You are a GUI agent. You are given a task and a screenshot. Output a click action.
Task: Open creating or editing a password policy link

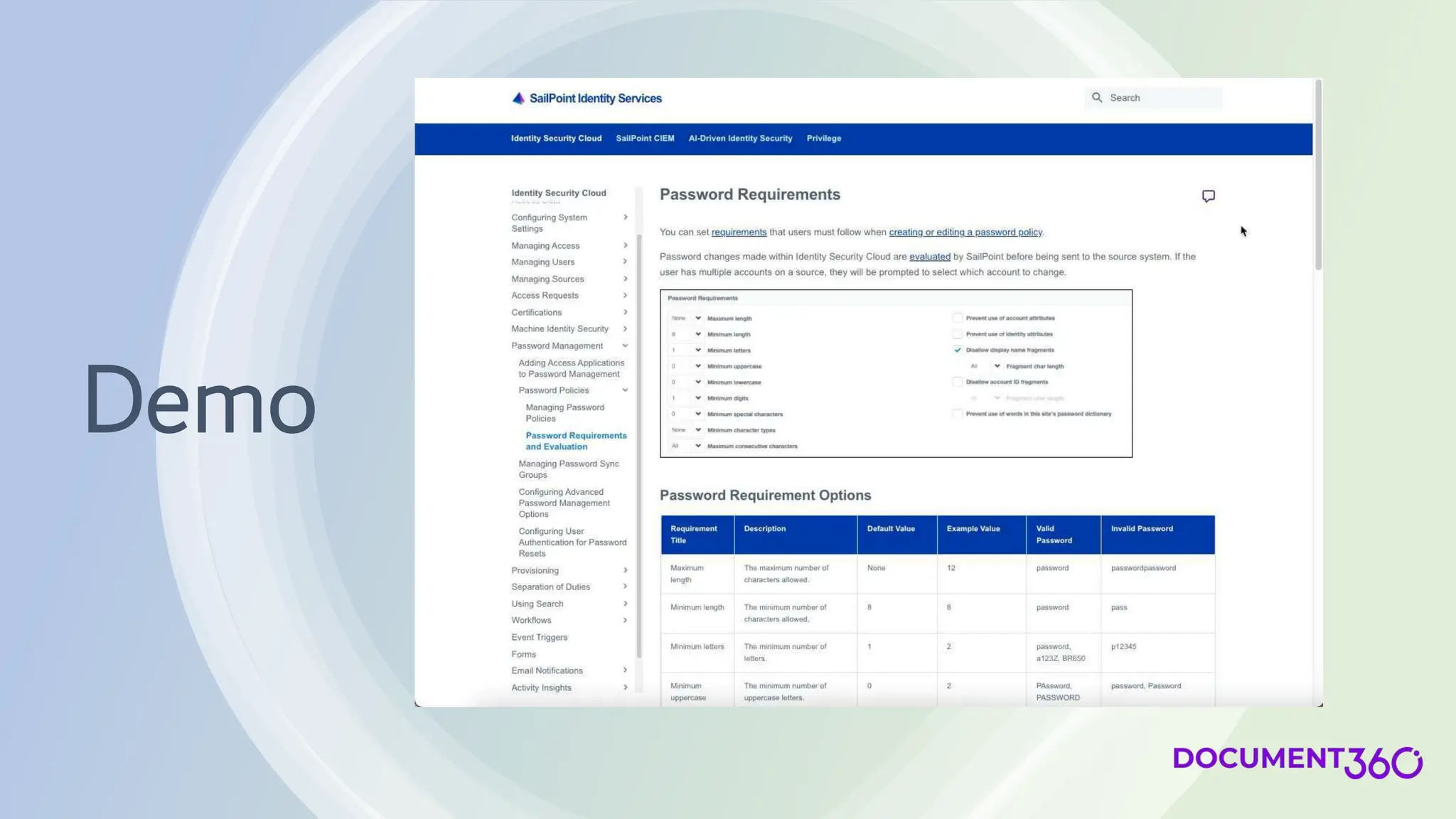pos(965,232)
